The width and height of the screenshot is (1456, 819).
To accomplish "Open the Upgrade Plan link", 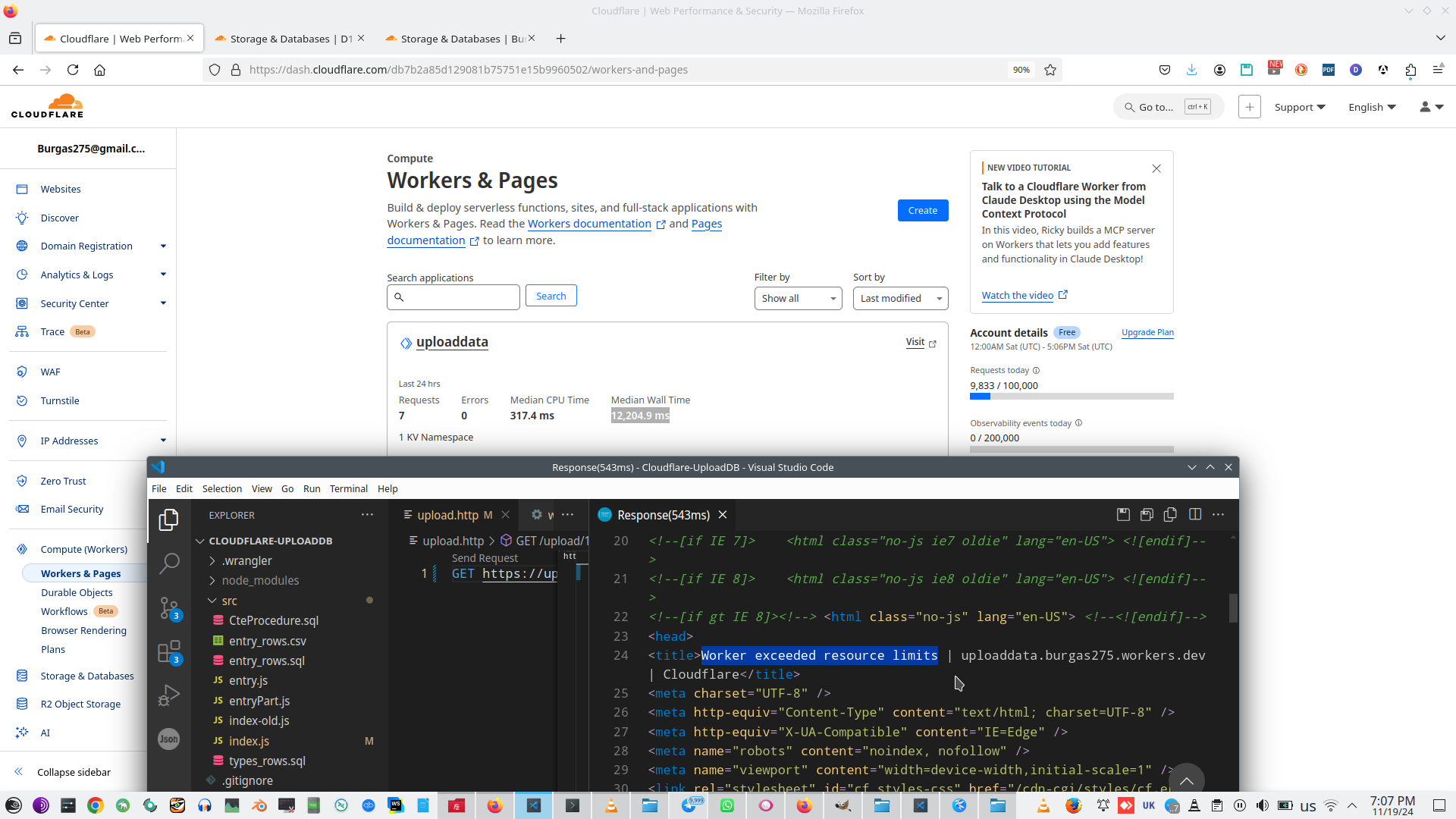I will pos(1147,332).
